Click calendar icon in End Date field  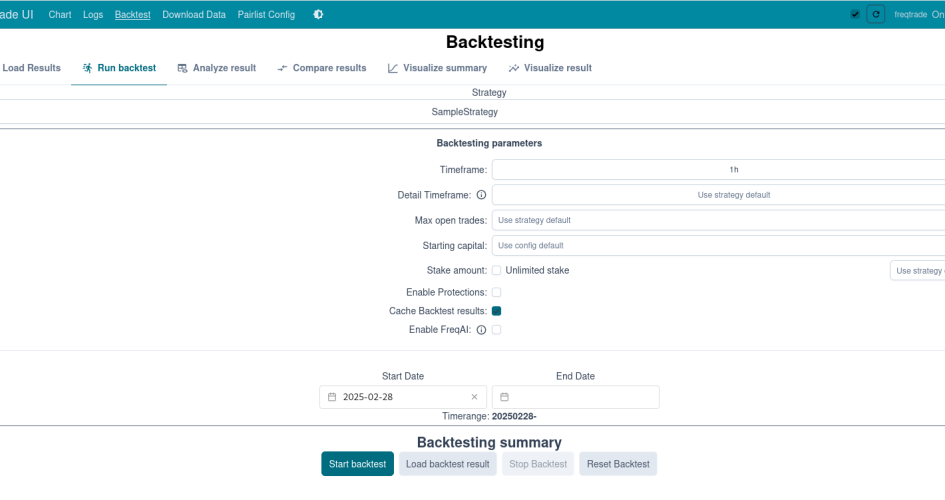point(505,397)
